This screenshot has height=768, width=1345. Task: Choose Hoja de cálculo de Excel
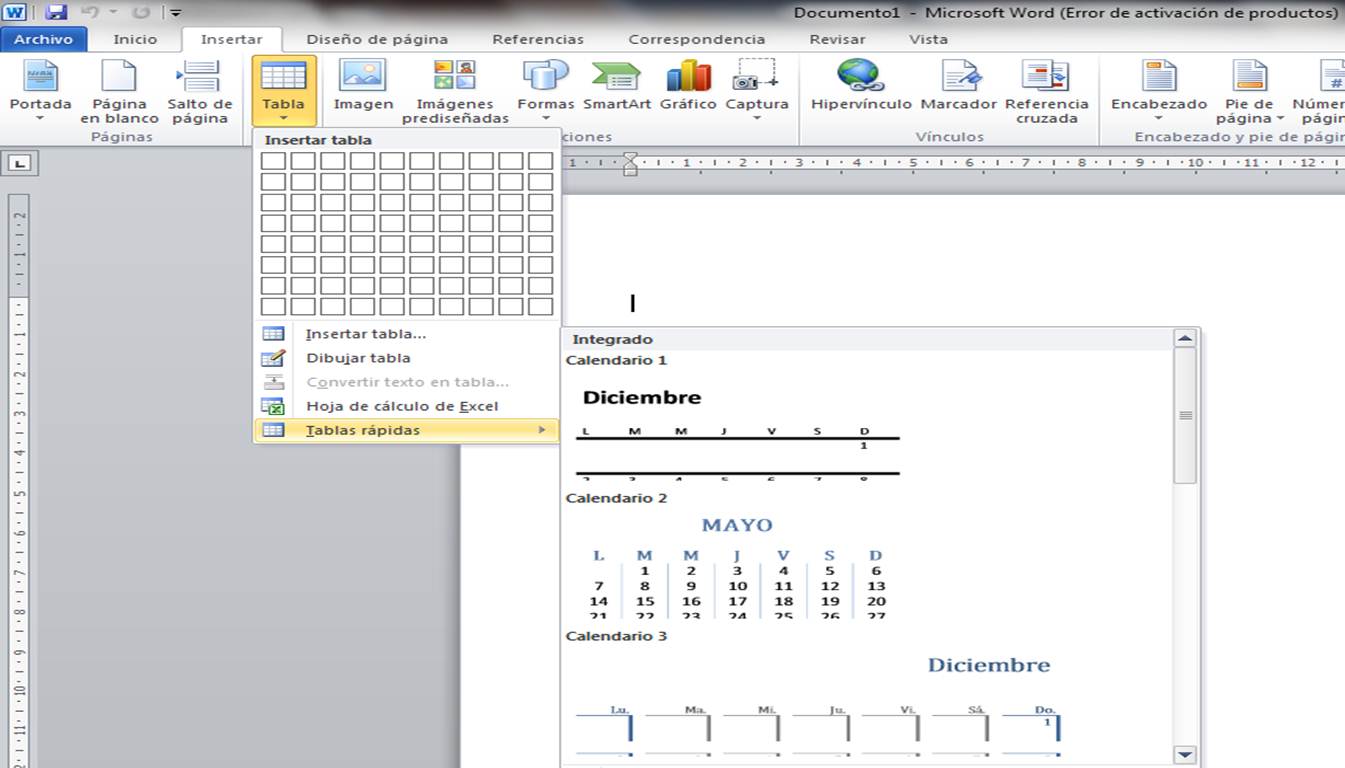coord(406,406)
